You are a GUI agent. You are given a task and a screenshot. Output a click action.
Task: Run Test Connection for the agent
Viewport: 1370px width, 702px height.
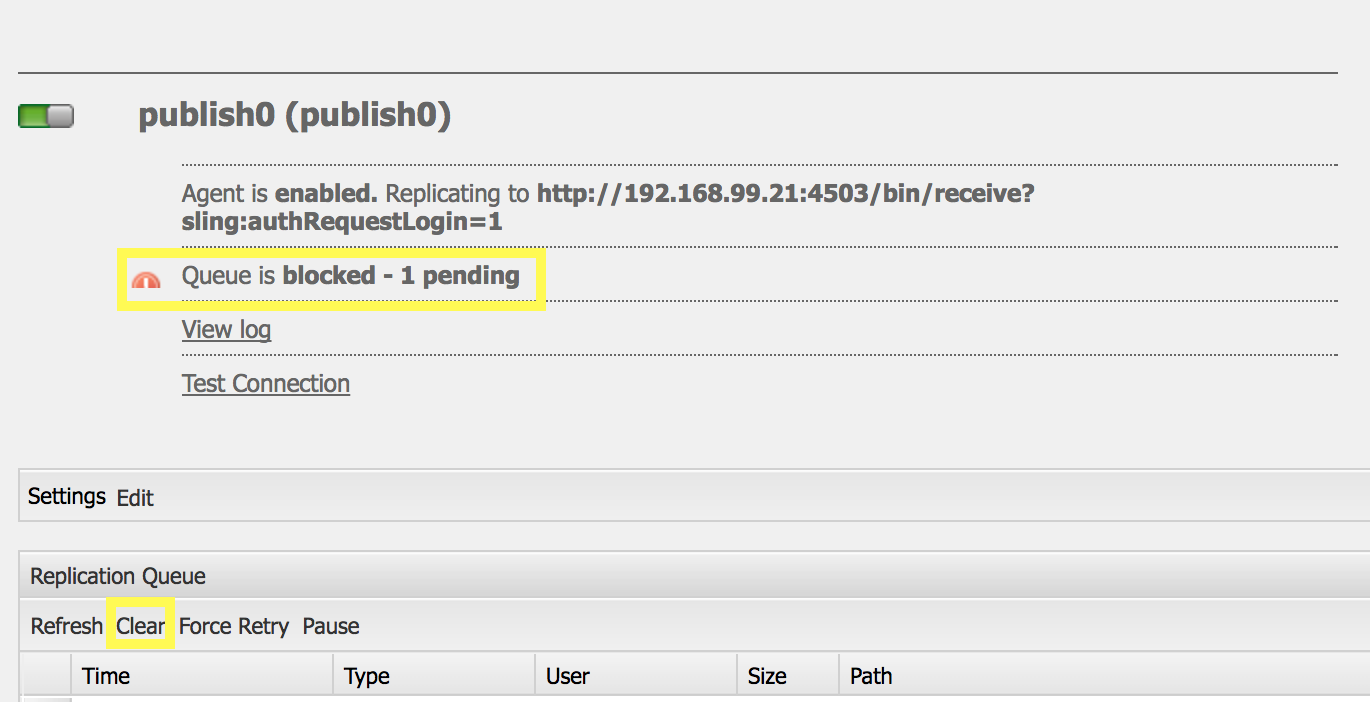265,383
